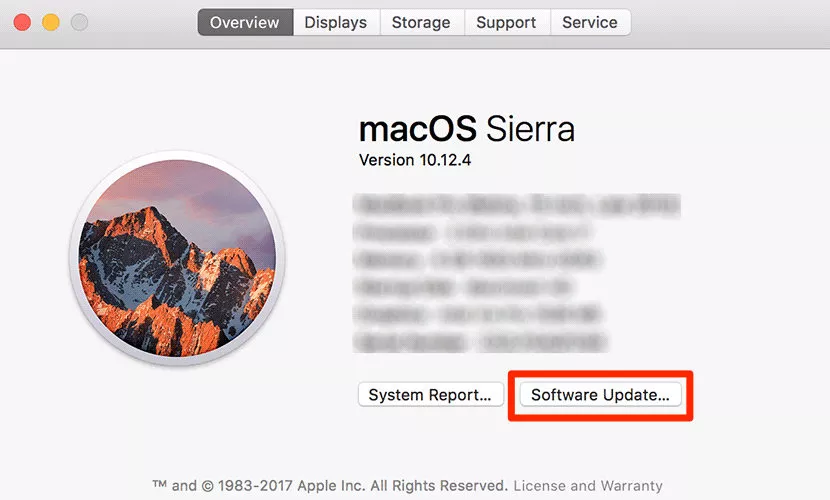Close the About This Mac window

click(21, 22)
